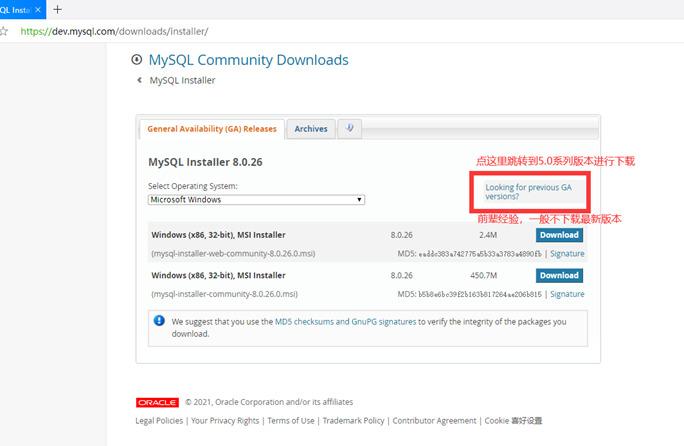This screenshot has width=684, height=446.
Task: Click the back chevron next to MySQL Installer
Action: 140,80
